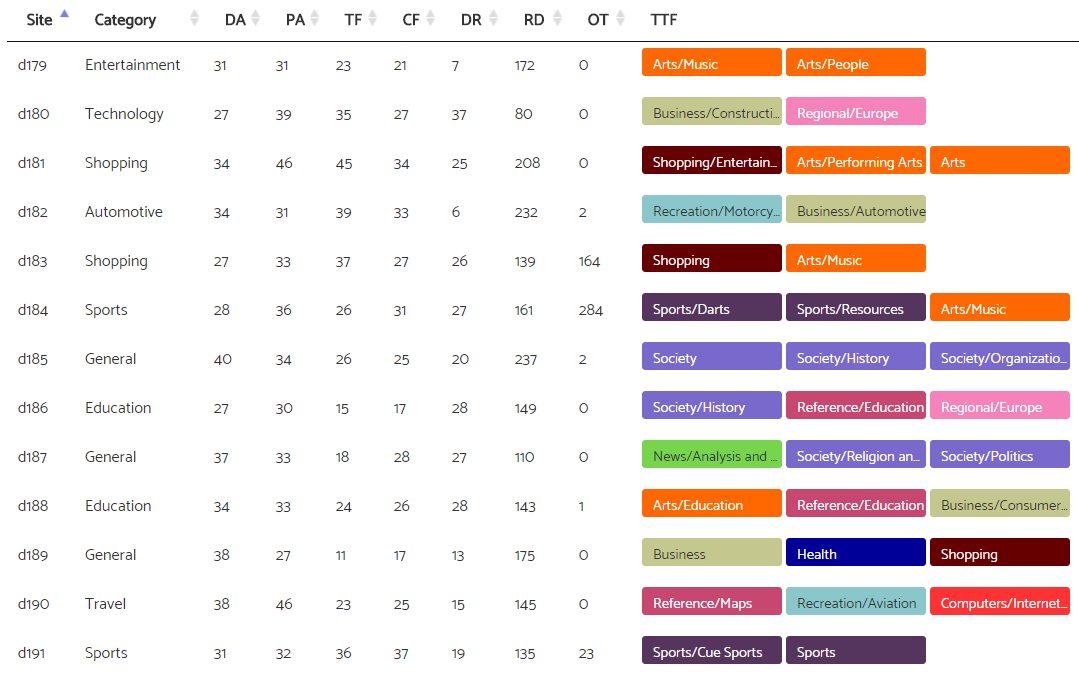The image size is (1079, 674).
Task: Open the Recreation/Motorcycles tag on d182
Action: (x=712, y=209)
